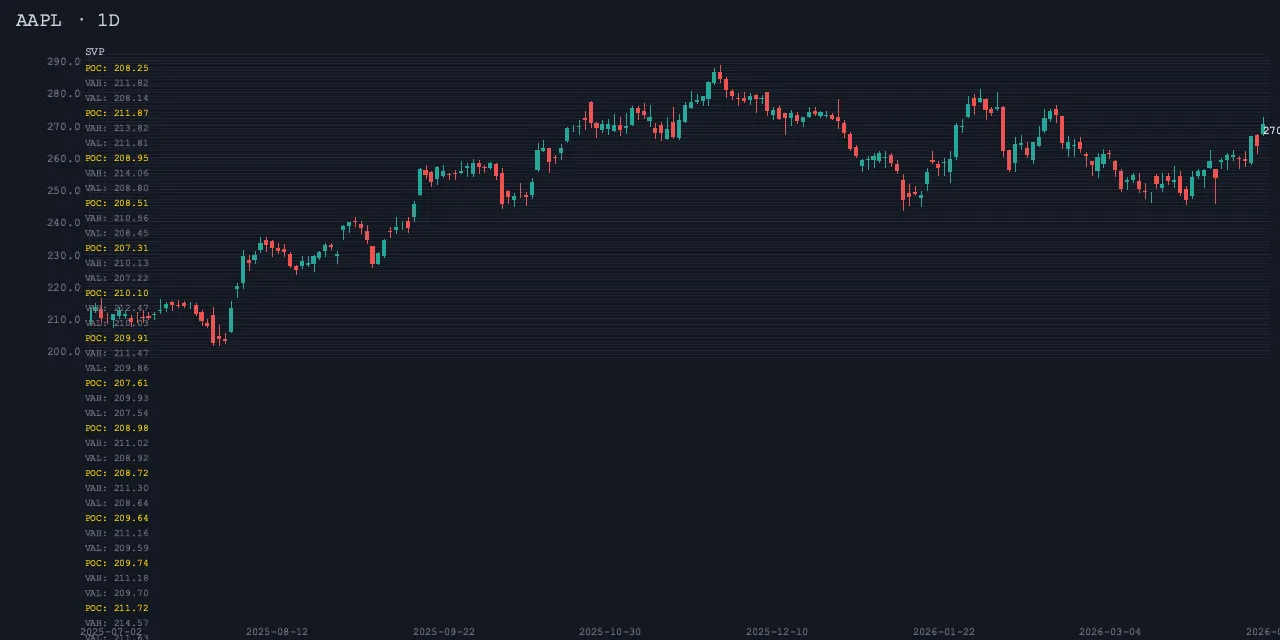The image size is (1280, 640).
Task: Select the VAH: 214.06 label
Action: (x=117, y=173)
